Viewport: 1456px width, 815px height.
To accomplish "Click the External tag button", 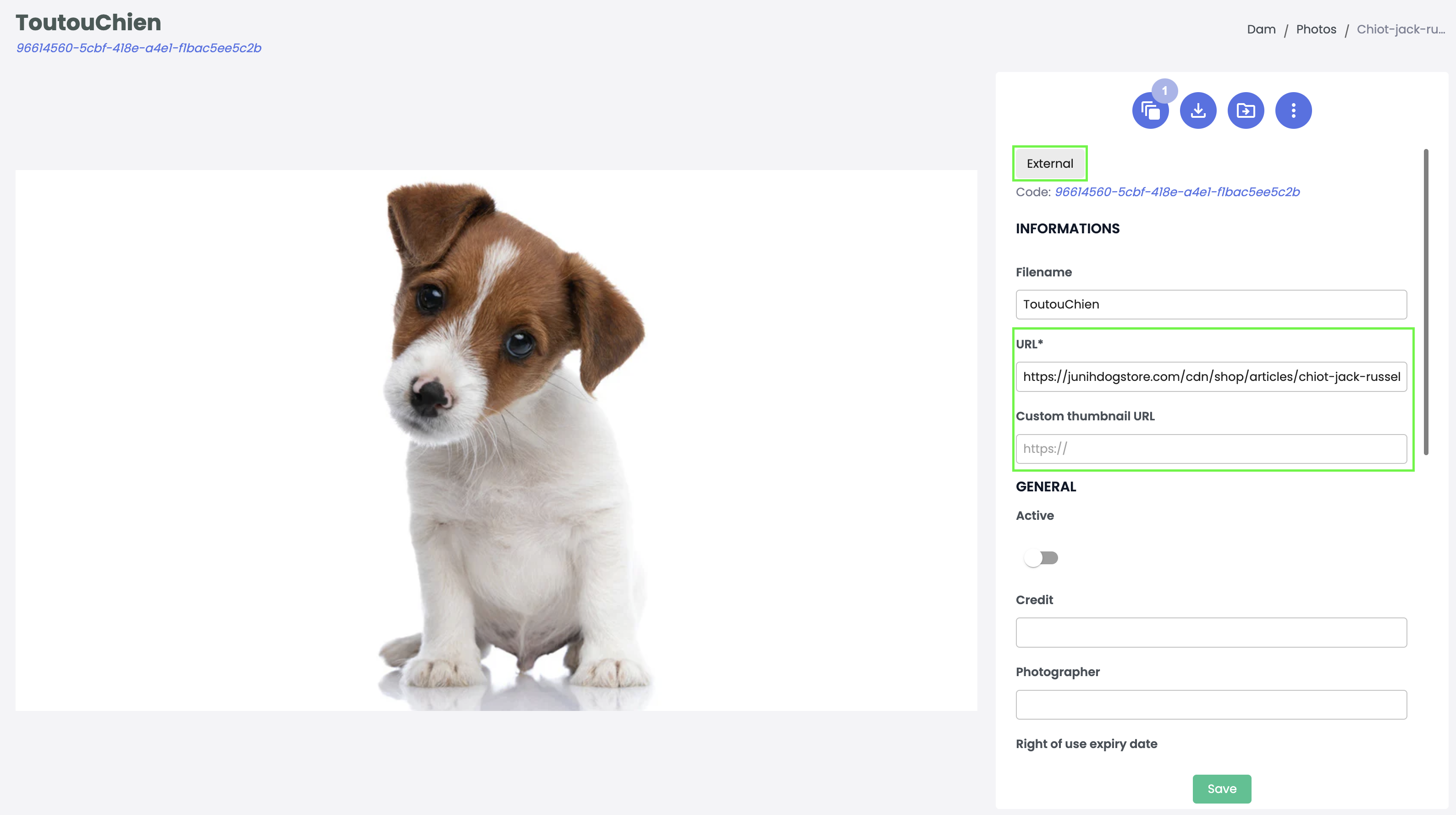I will click(x=1049, y=163).
